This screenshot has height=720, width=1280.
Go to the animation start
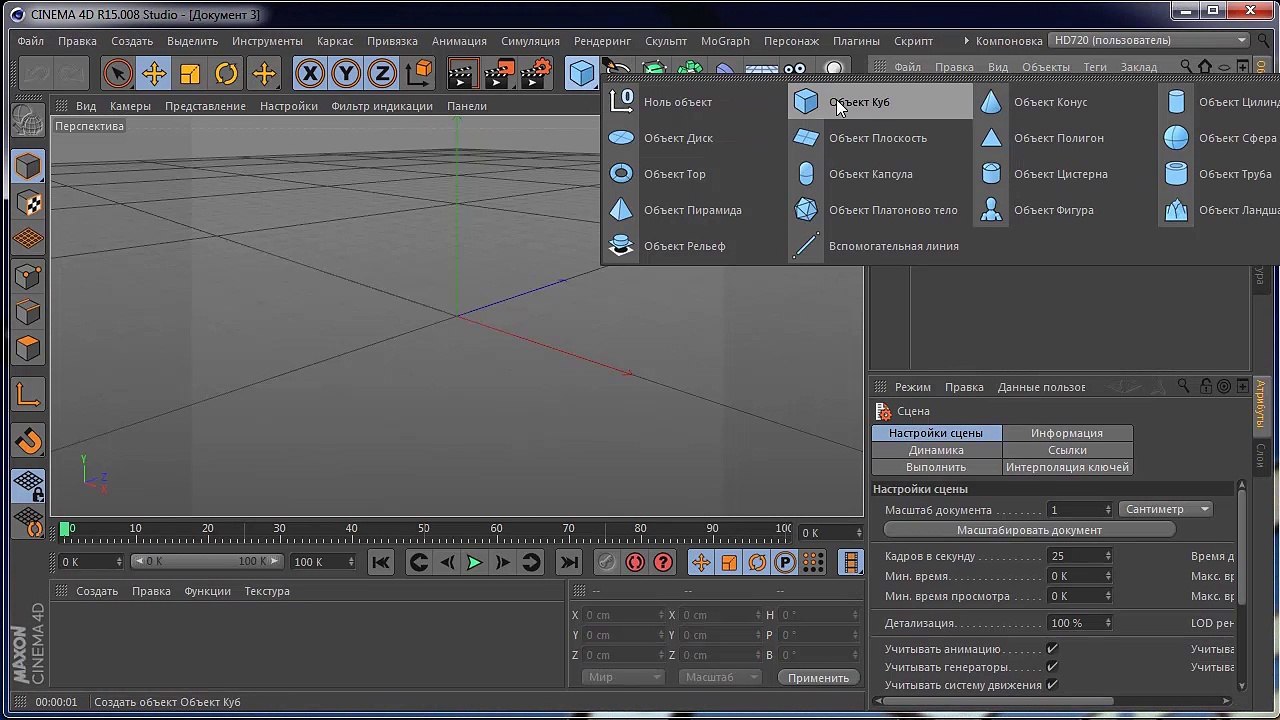coord(381,562)
